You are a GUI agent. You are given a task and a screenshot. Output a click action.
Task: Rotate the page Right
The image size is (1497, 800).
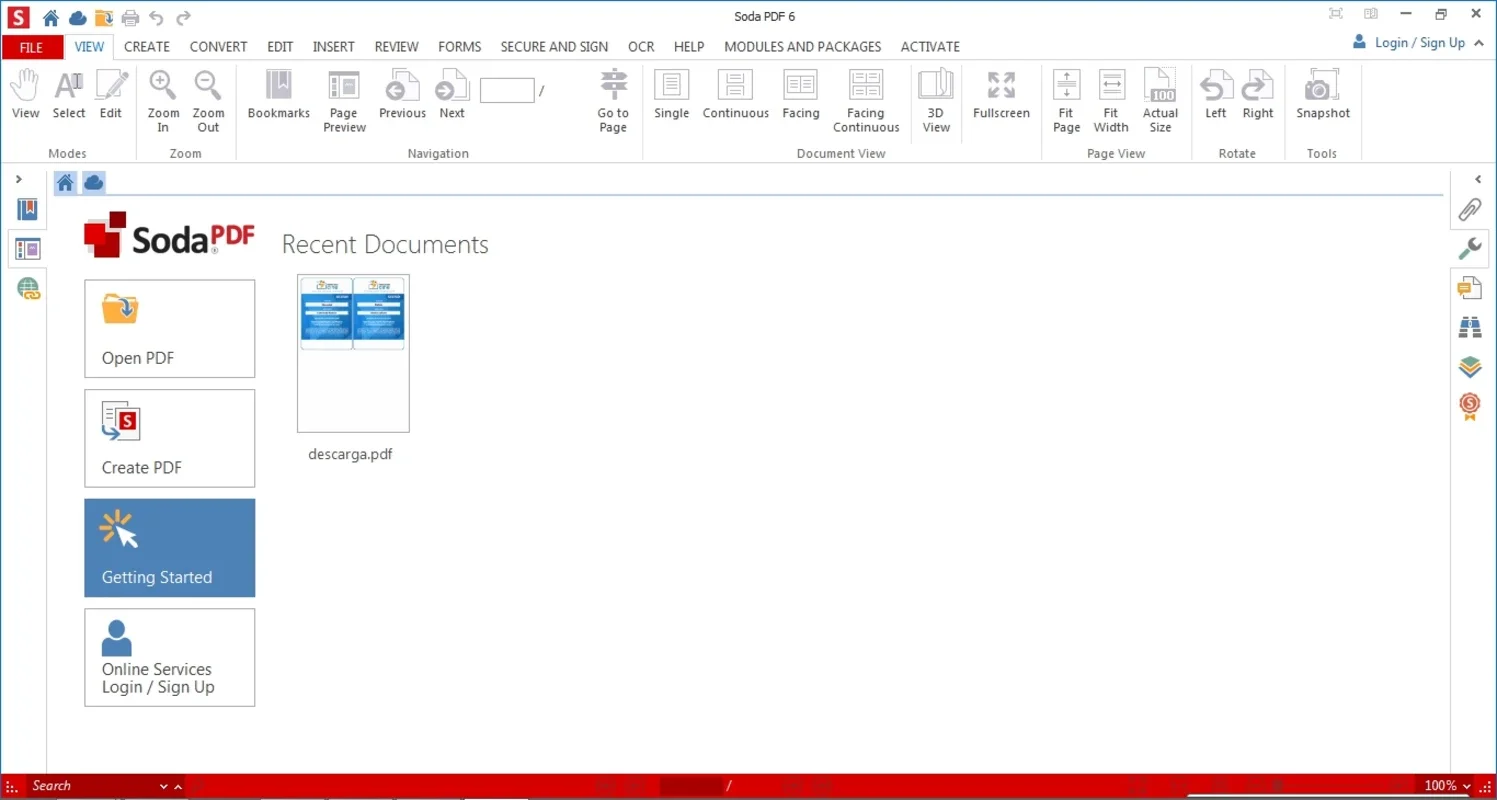(1258, 95)
